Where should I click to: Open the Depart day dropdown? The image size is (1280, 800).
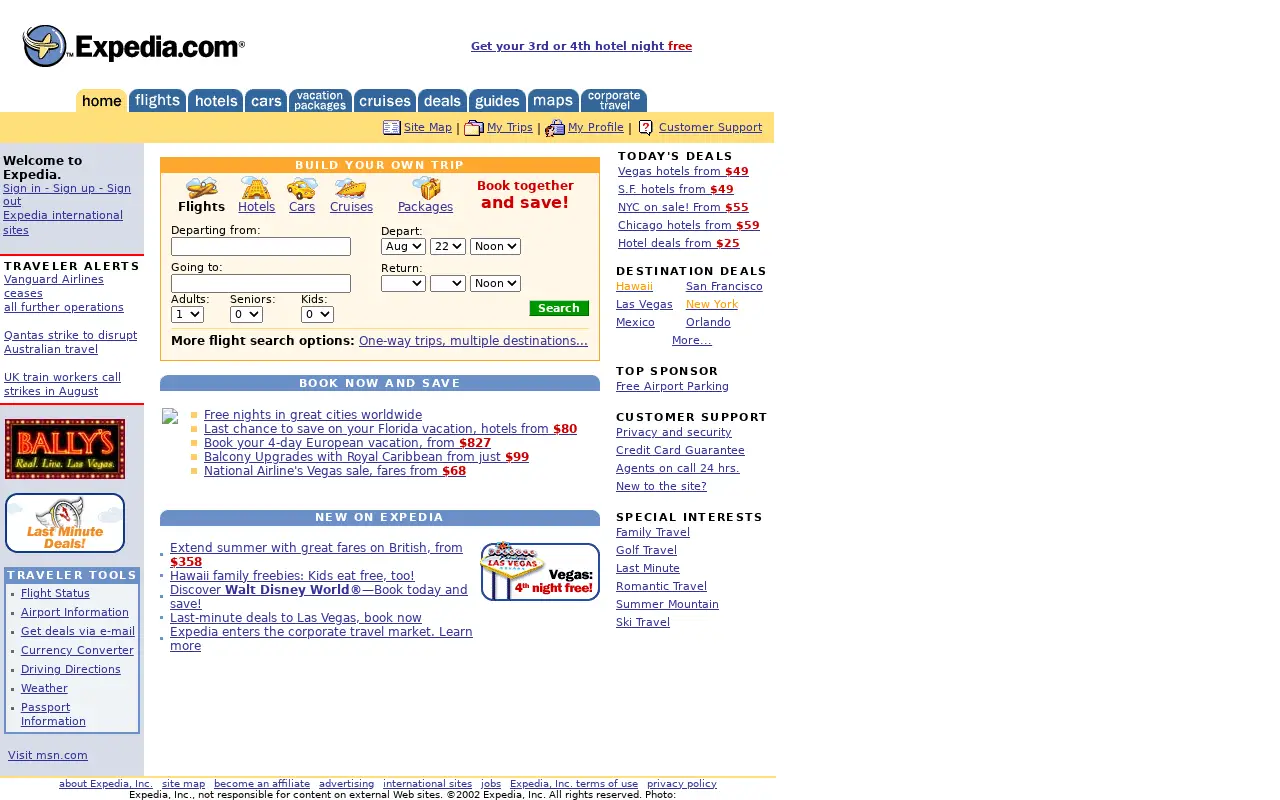click(448, 246)
